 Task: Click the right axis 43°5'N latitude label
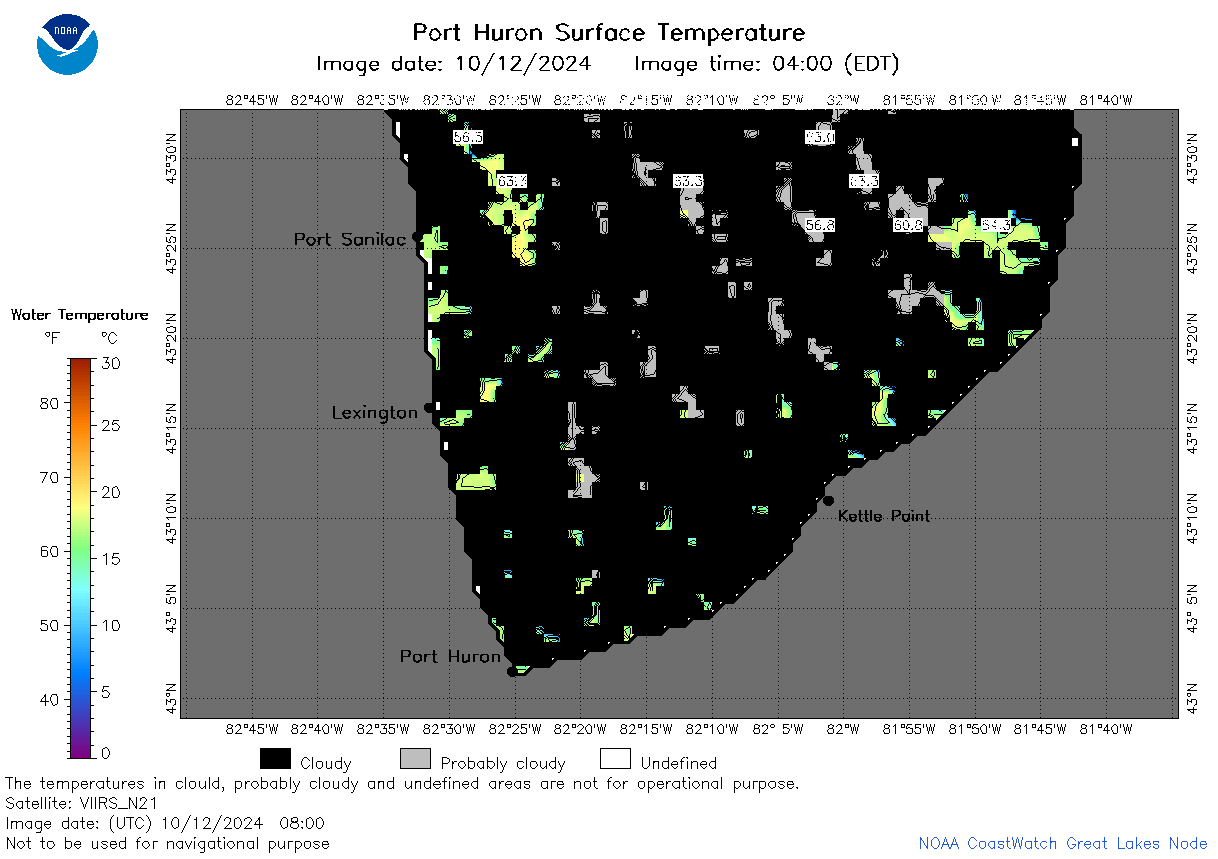click(1190, 608)
